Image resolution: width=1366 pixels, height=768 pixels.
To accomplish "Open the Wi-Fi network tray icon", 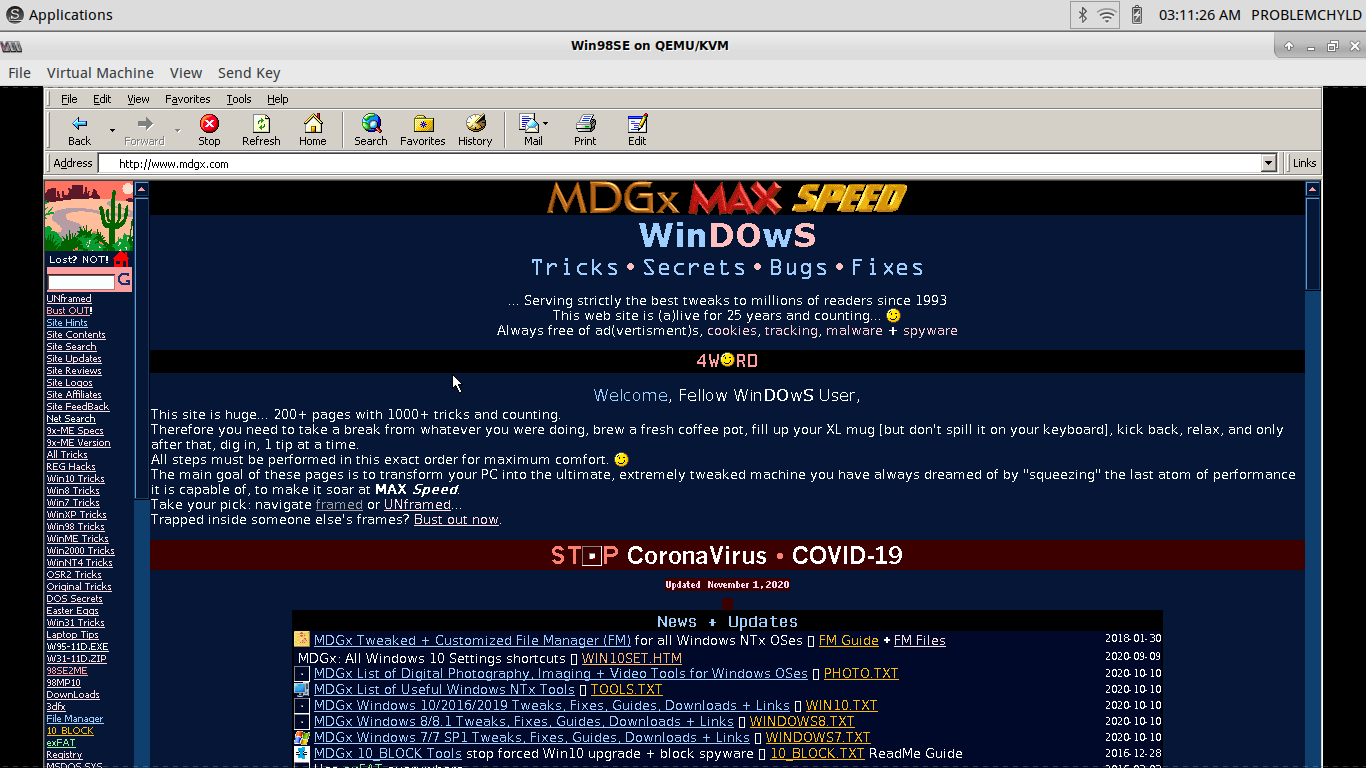I will [x=1107, y=15].
